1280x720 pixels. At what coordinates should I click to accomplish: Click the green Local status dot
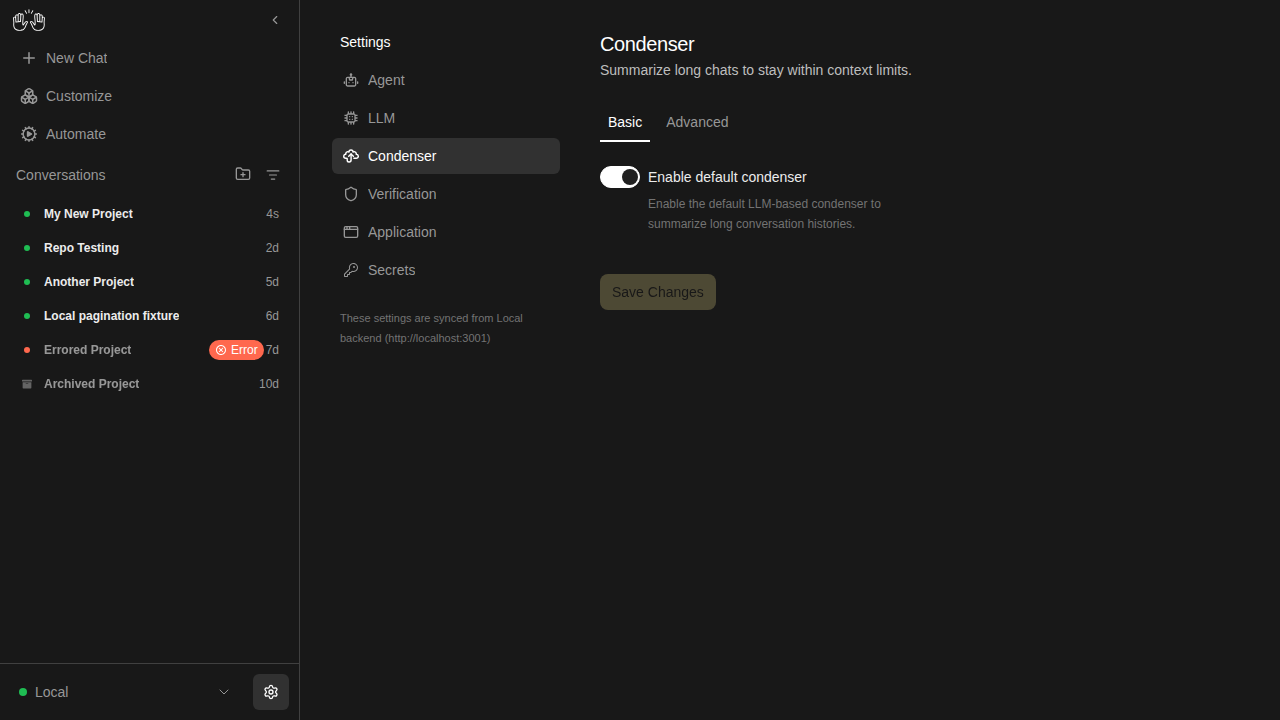pyautogui.click(x=23, y=692)
